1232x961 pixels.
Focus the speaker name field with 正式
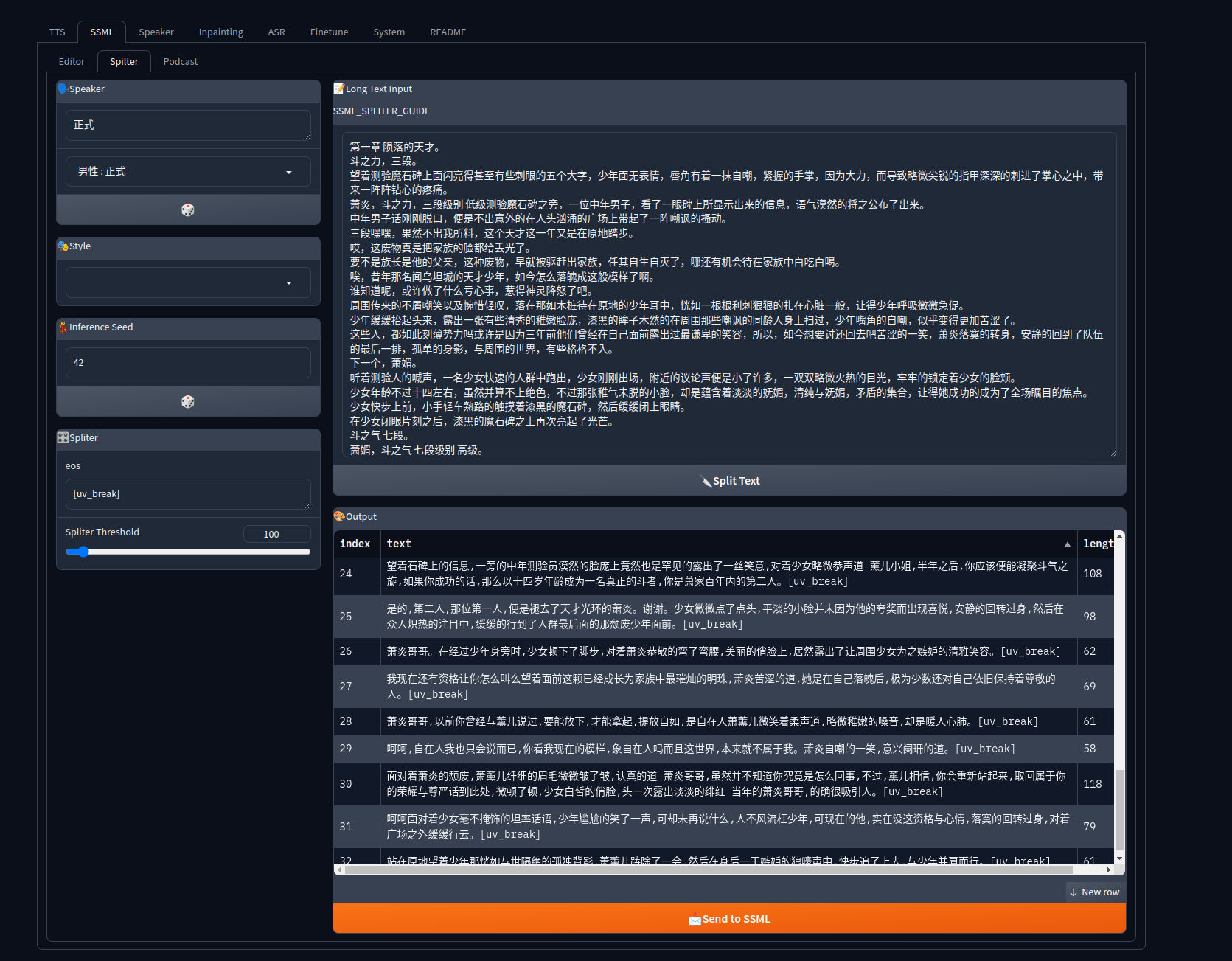188,125
